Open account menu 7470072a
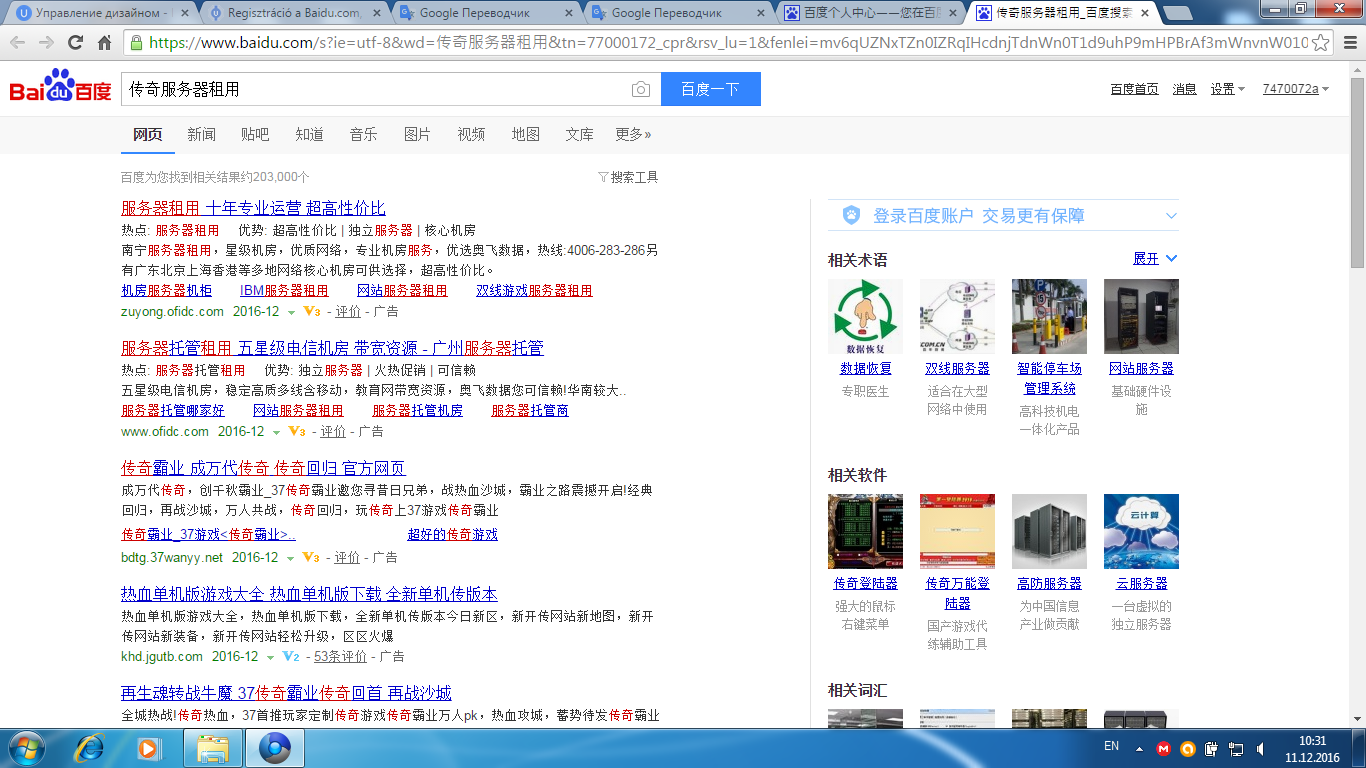1366x768 pixels. coord(1295,89)
